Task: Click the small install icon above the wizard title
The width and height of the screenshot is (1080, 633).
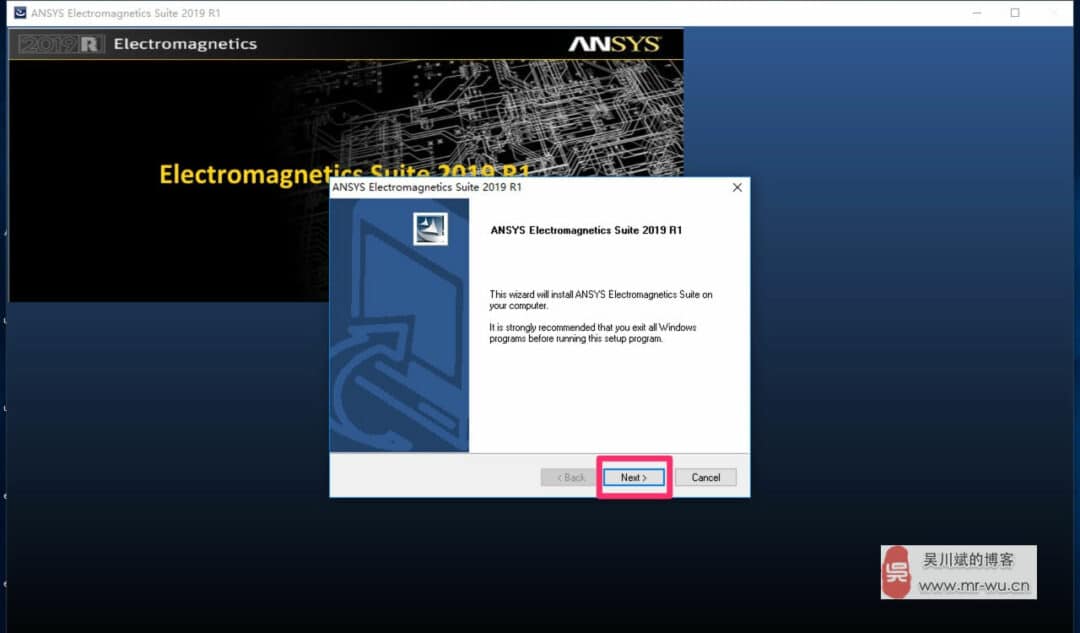Action: coord(428,228)
